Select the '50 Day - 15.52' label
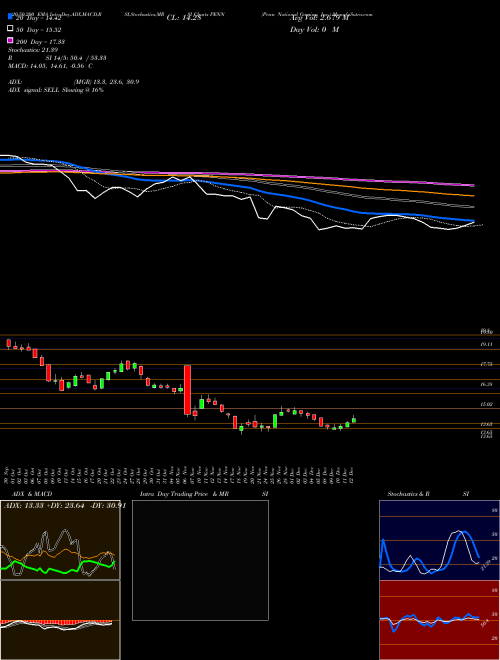This screenshot has height=660, width=500. (x=39, y=30)
